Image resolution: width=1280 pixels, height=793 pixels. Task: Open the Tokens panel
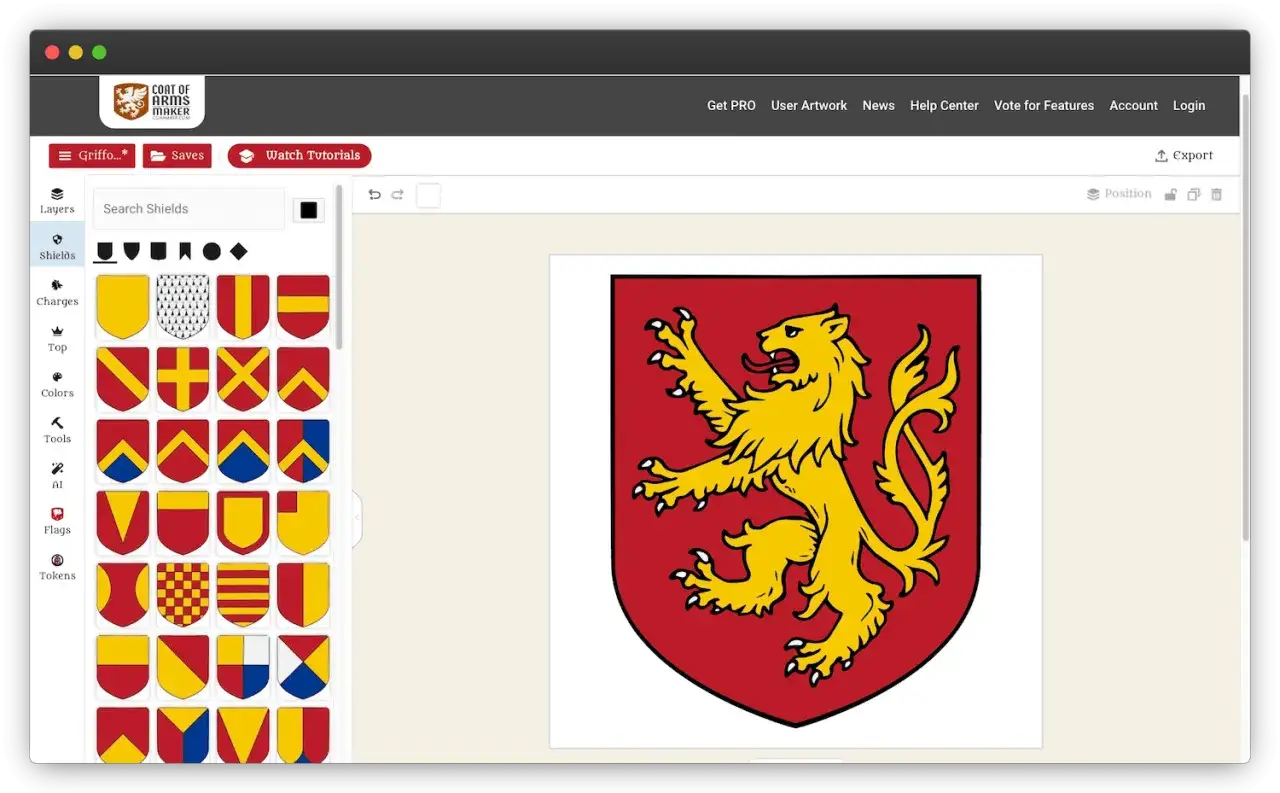[x=57, y=567]
